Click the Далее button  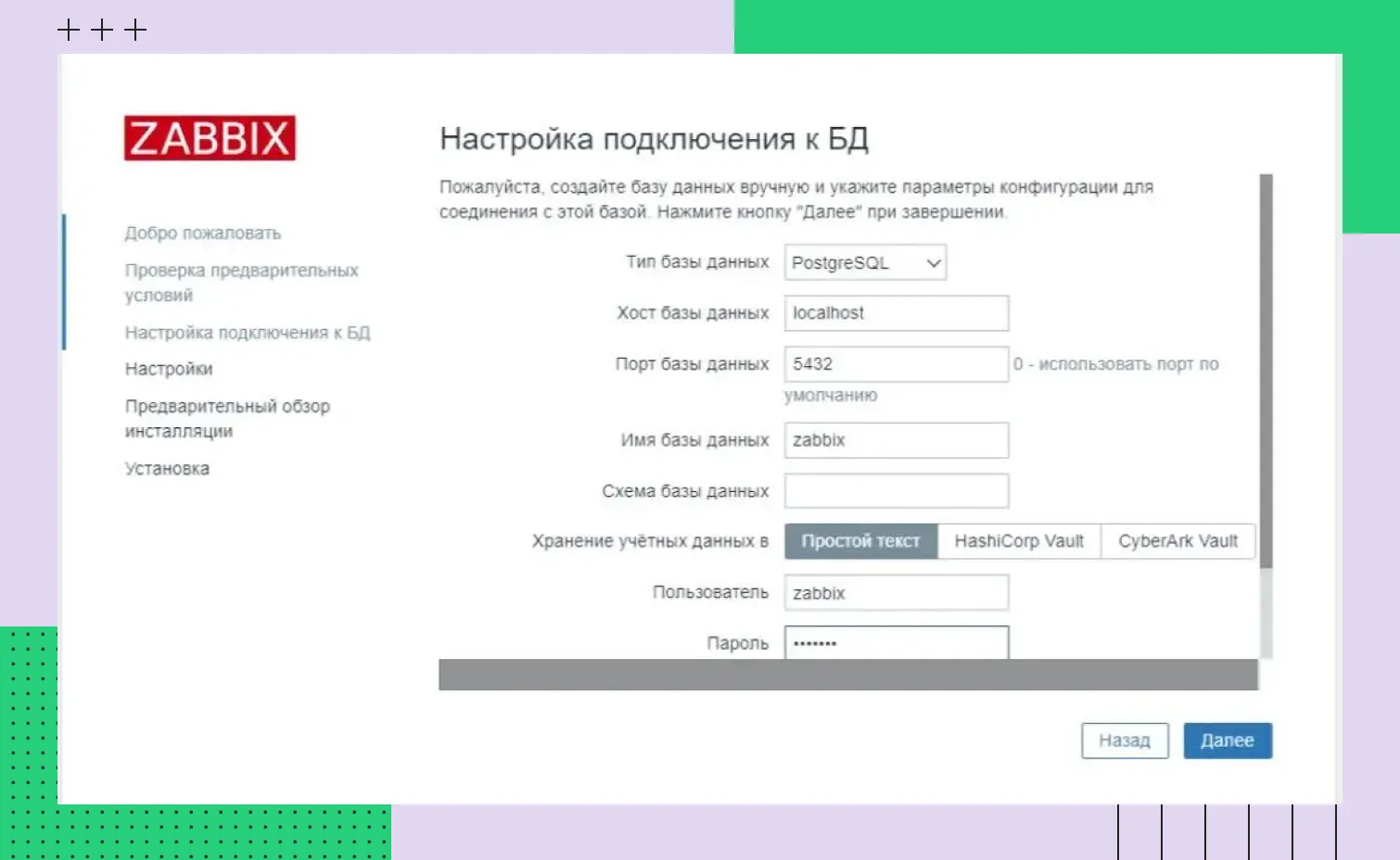click(x=1228, y=740)
